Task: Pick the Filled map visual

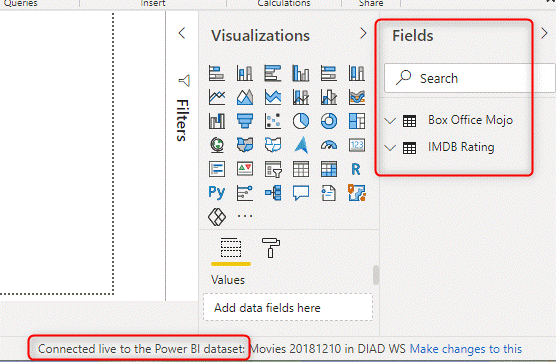Action: (x=245, y=145)
